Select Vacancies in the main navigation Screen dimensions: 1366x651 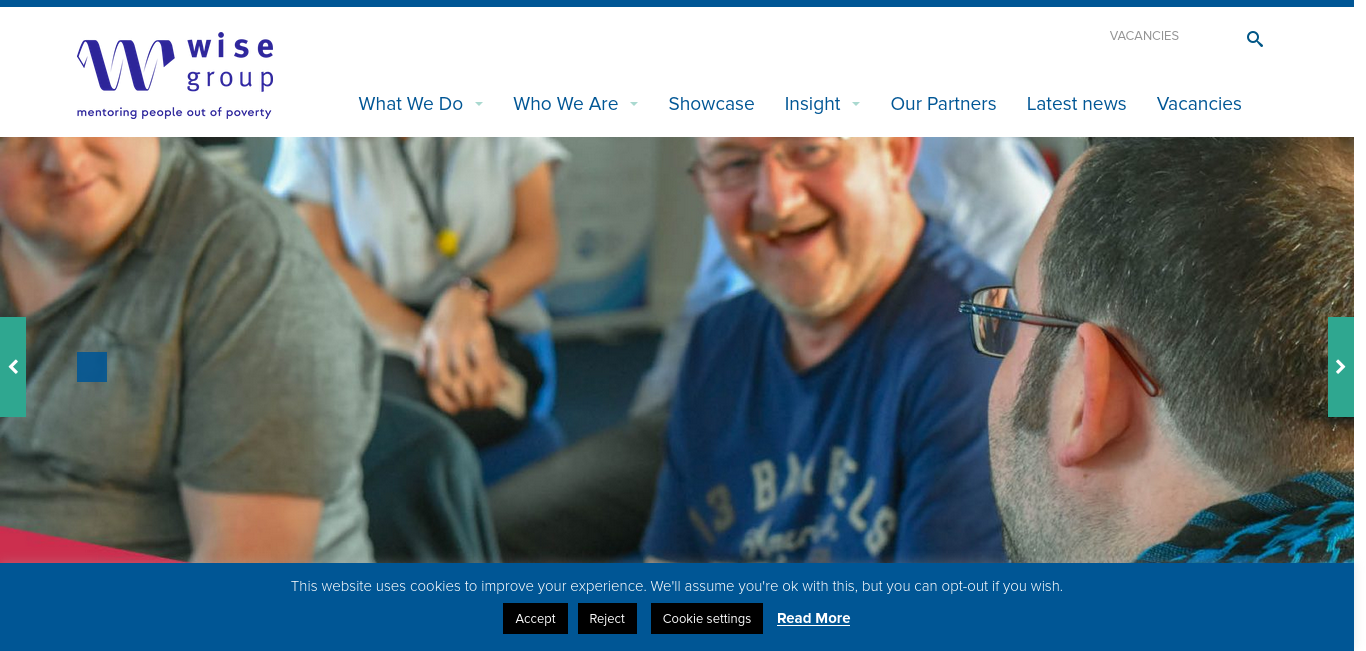1199,104
